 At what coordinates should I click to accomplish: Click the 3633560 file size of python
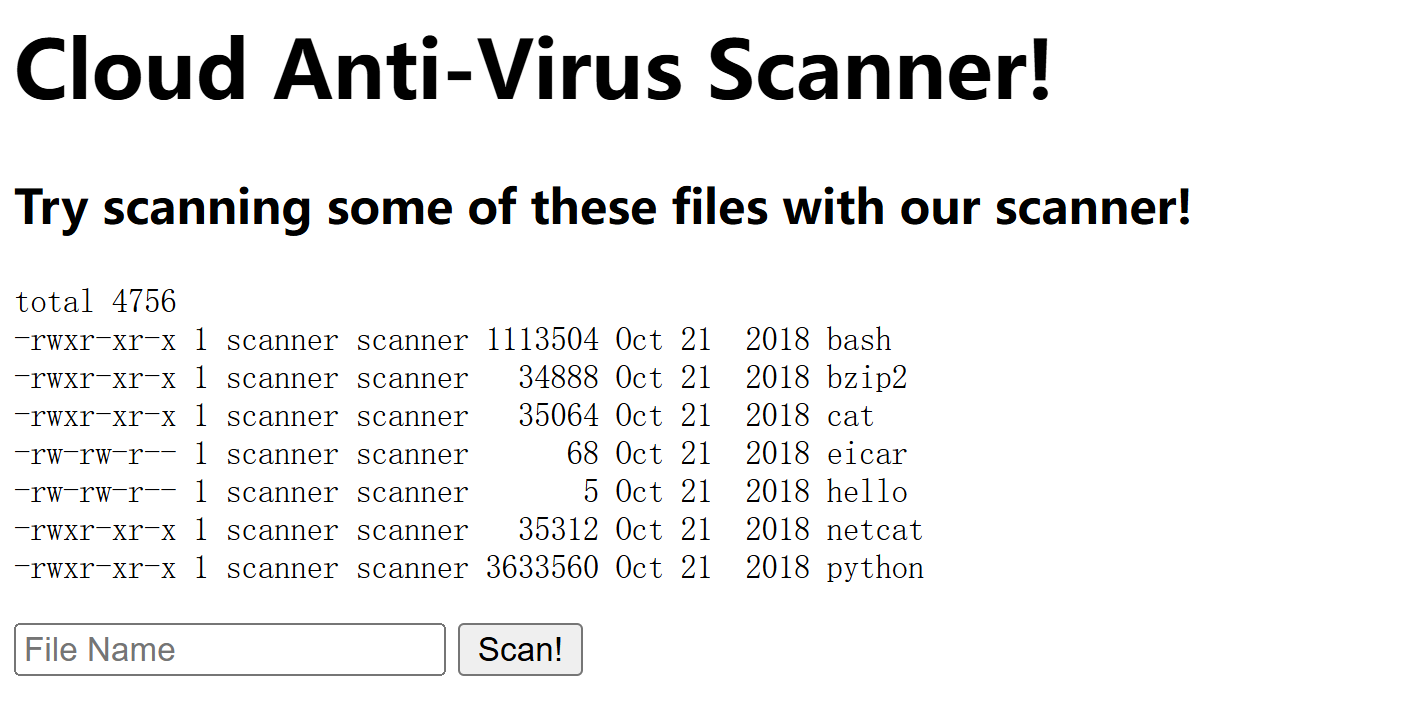tap(543, 568)
